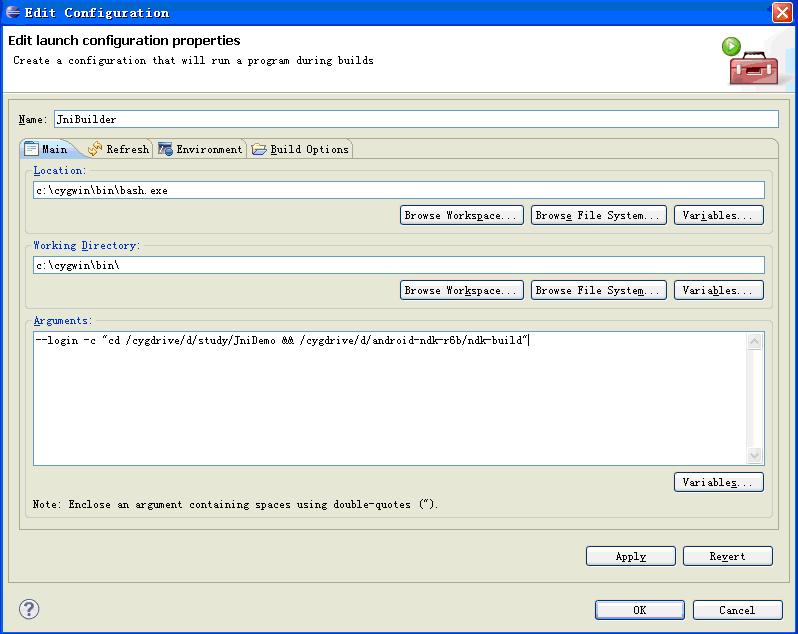Apply the configuration changes
This screenshot has height=634, width=798.
point(631,556)
